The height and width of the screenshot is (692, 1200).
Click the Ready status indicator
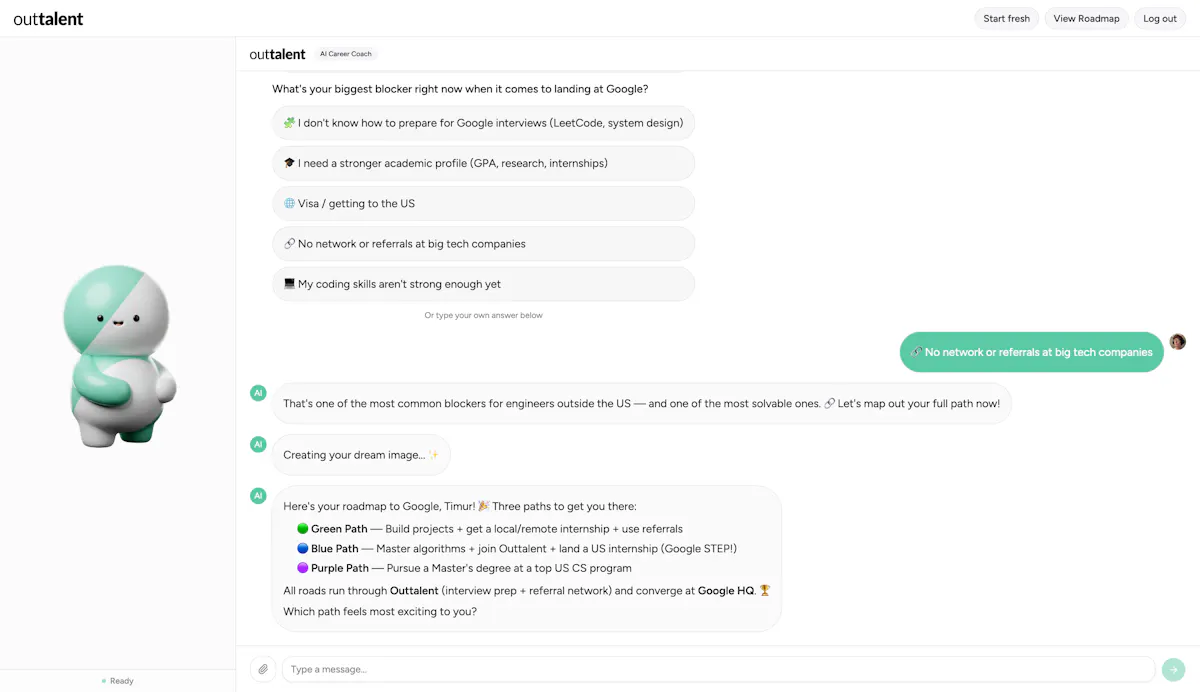pos(118,681)
